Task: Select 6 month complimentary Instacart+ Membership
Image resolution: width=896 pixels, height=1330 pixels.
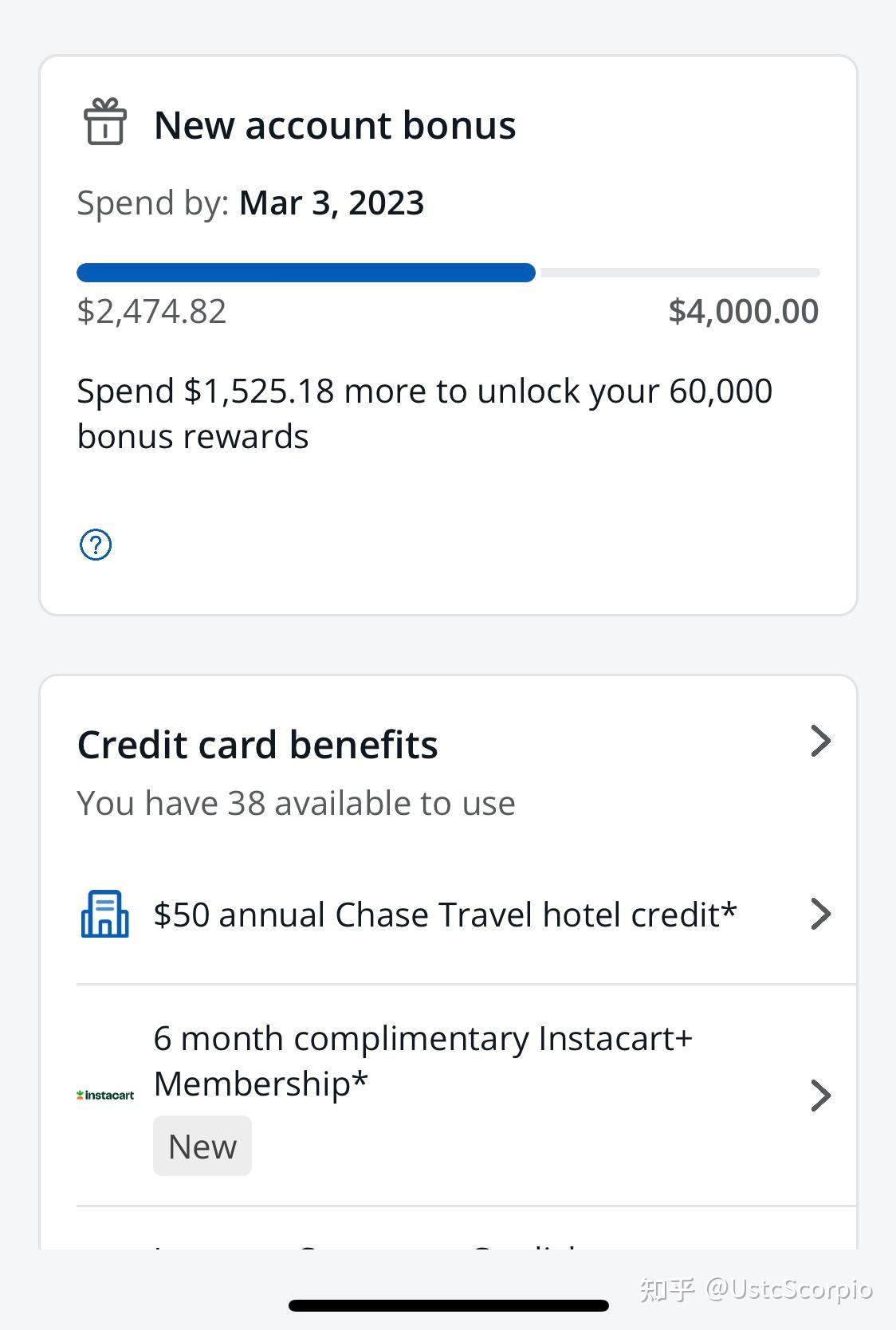Action: (422, 1060)
